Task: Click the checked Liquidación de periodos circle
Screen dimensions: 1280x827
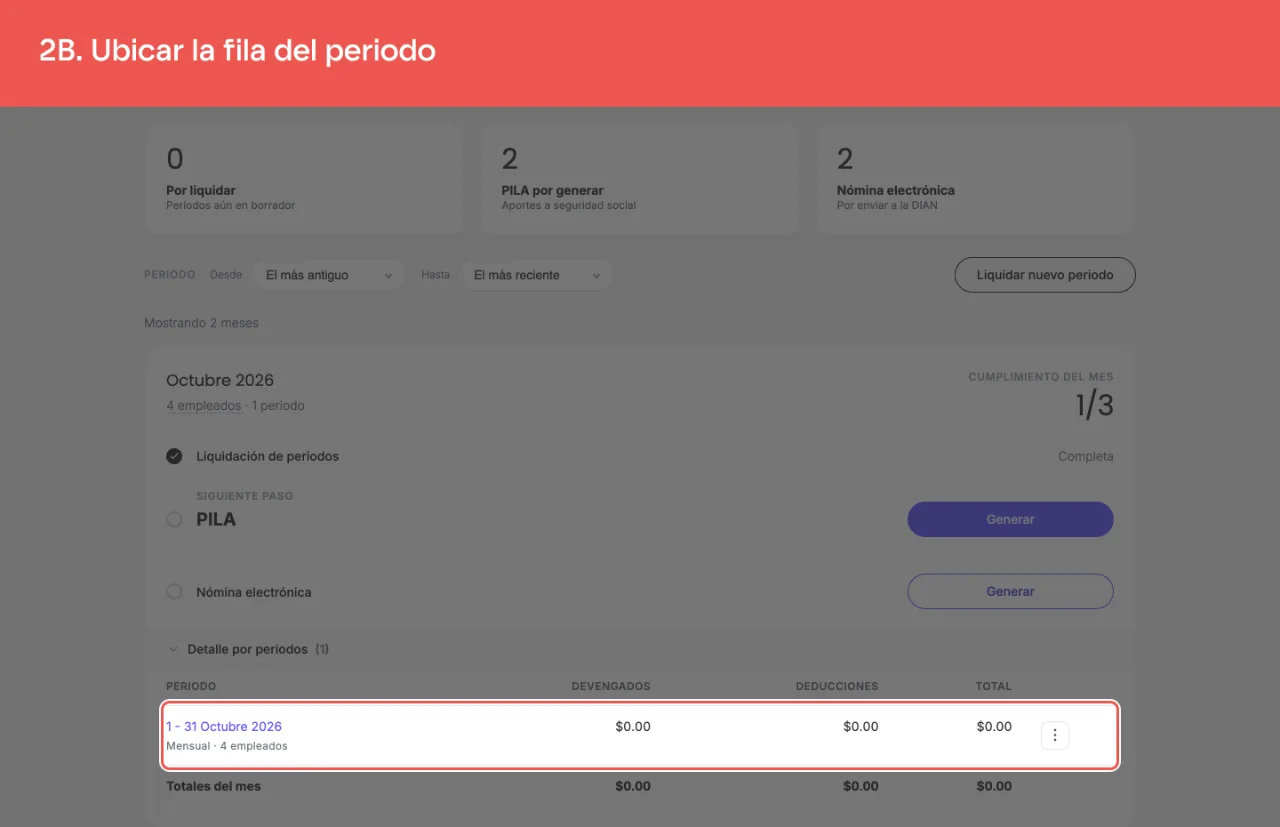Action: tap(174, 456)
